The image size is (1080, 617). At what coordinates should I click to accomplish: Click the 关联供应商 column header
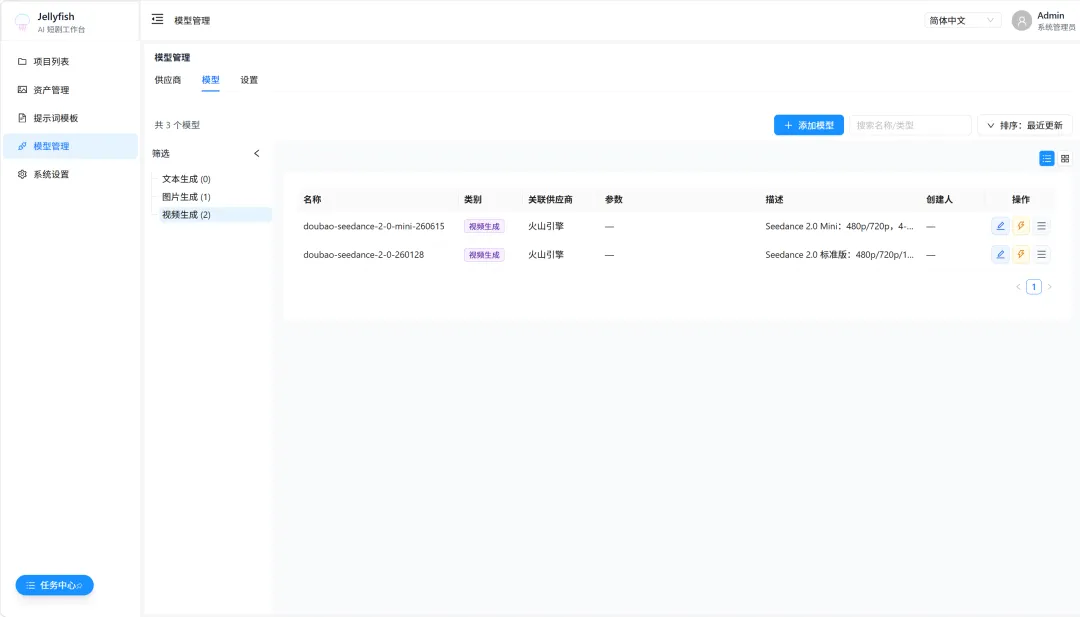[x=550, y=200]
